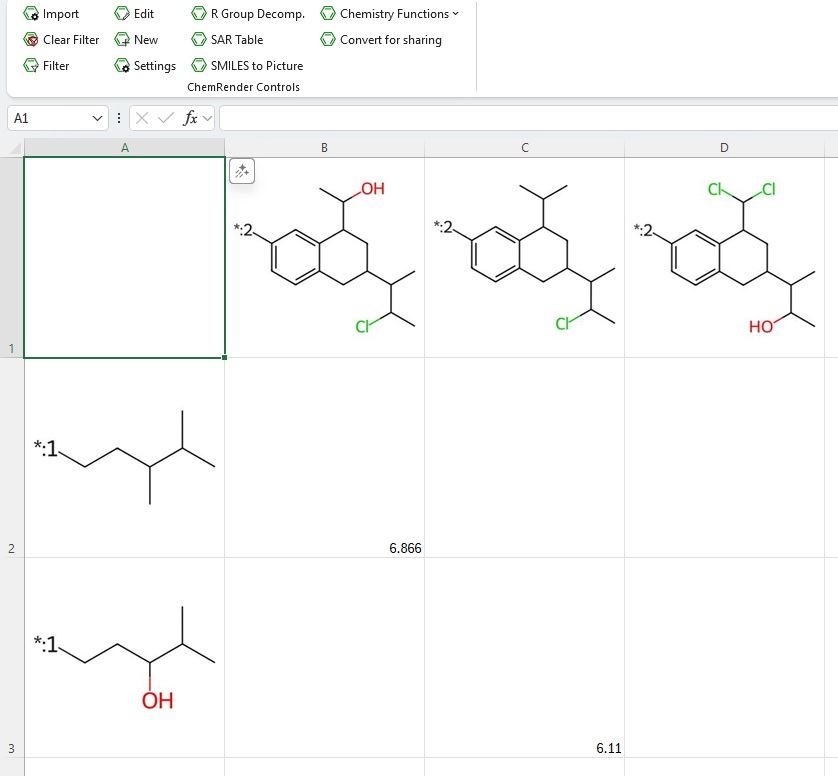
Task: Click Convert for sharing
Action: coord(328,40)
